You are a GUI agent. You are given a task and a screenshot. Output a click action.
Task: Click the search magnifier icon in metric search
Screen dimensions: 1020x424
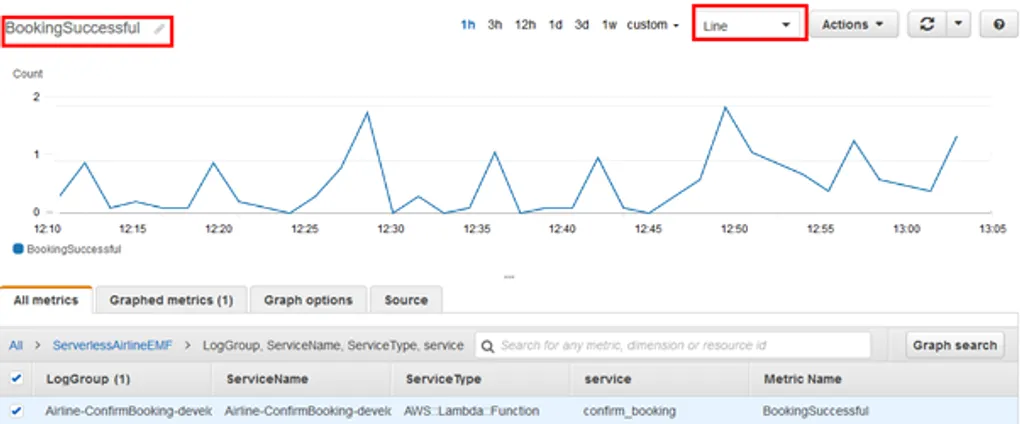click(488, 346)
